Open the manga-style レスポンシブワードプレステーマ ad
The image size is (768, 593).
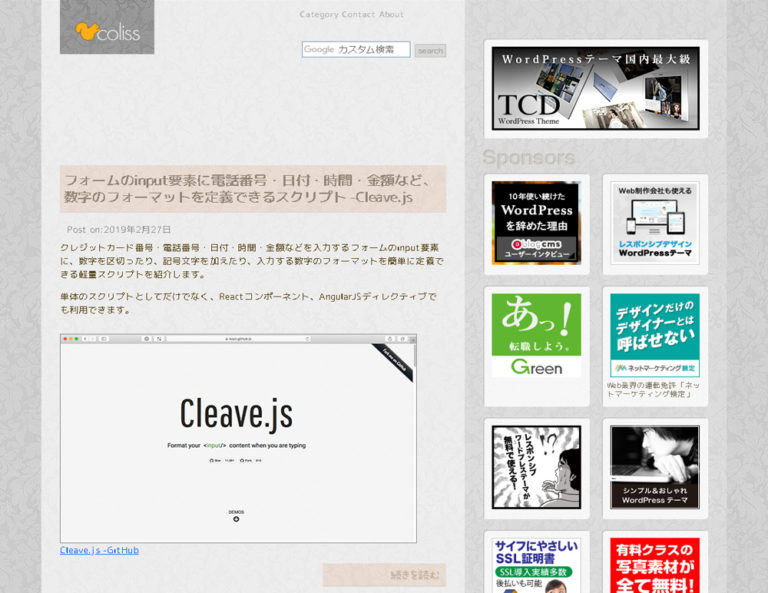point(536,467)
